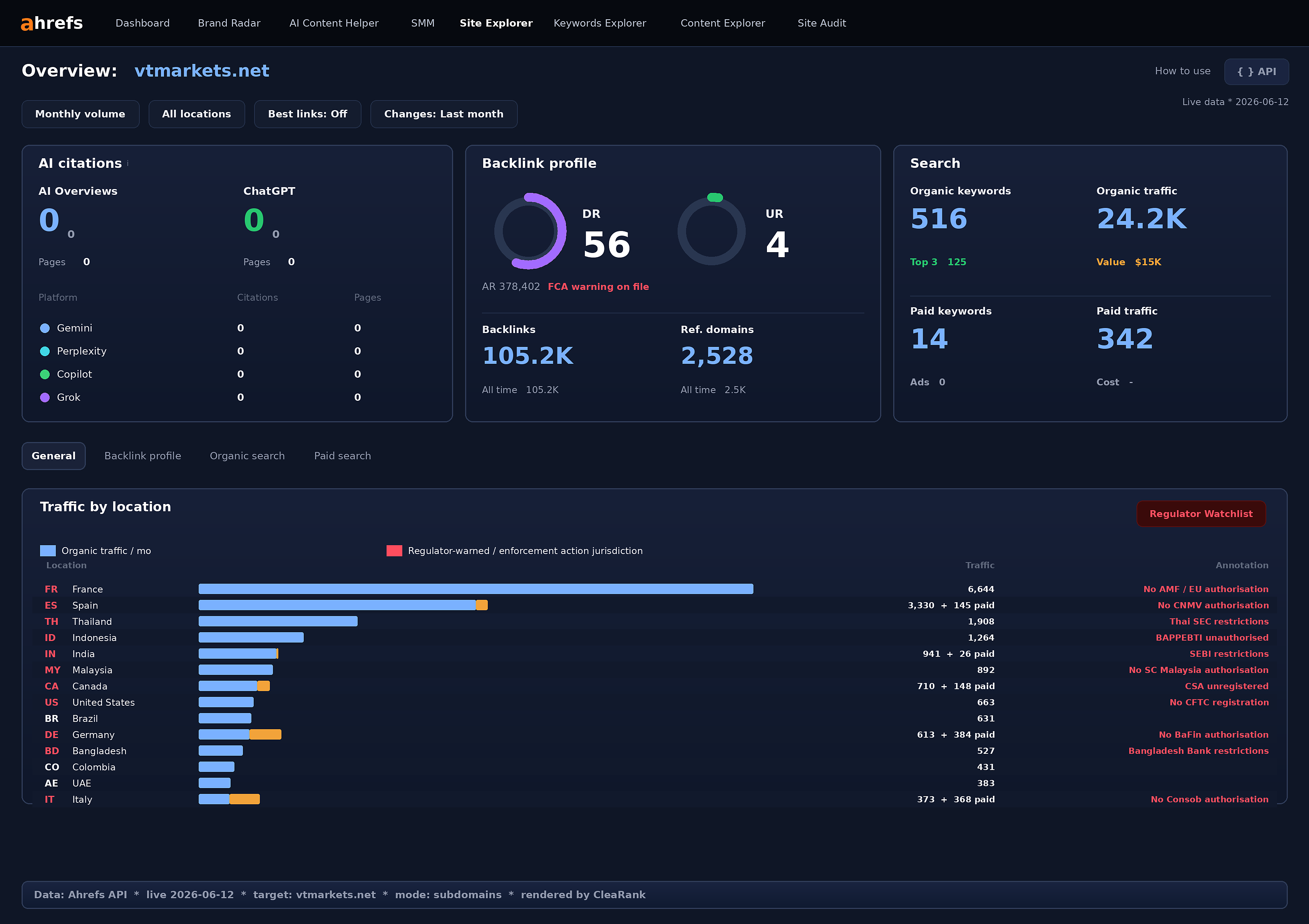The width and height of the screenshot is (1309, 924).
Task: Open the Monthly volume dropdown
Action: (x=80, y=114)
